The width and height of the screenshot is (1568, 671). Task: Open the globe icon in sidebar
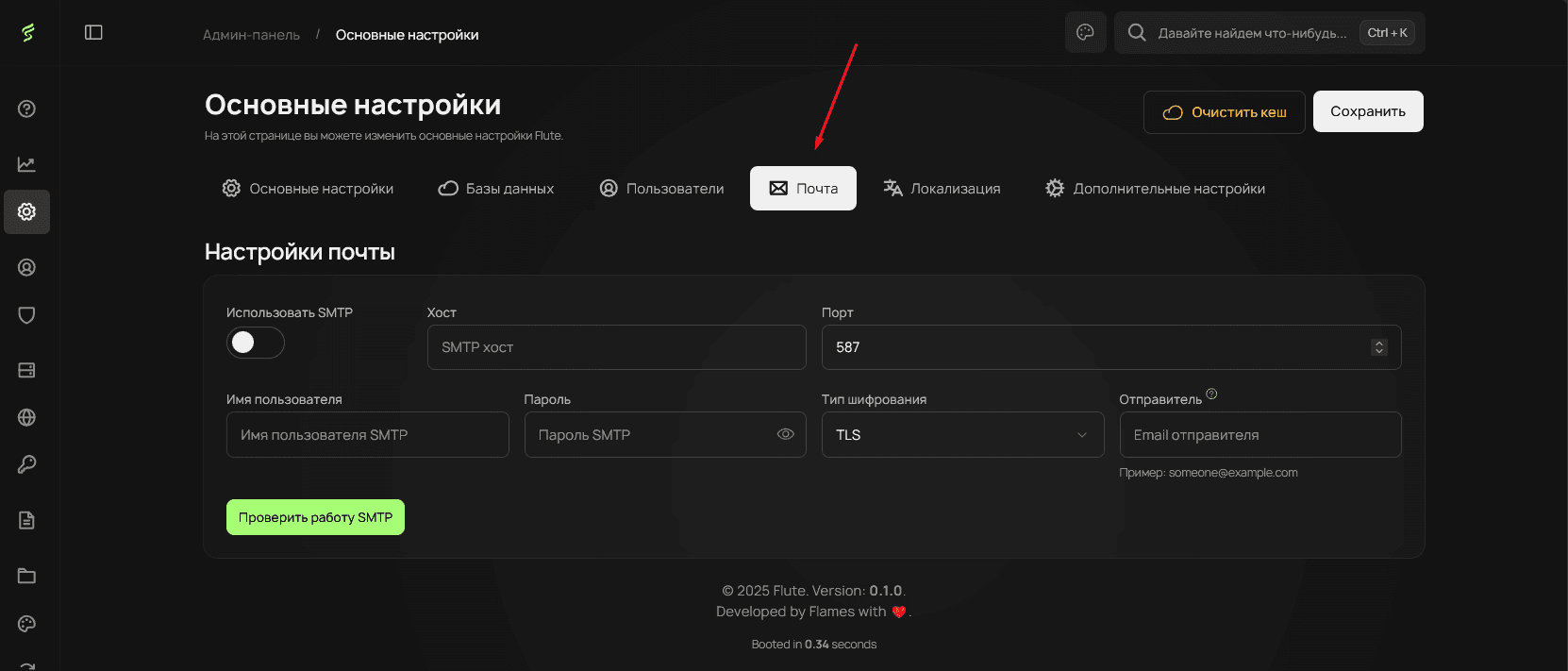point(27,417)
